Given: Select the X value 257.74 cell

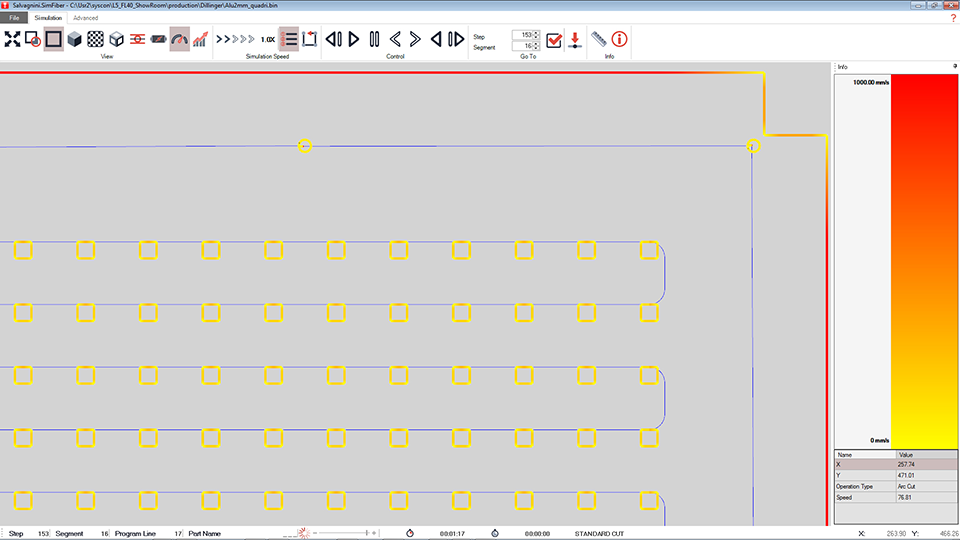Looking at the screenshot, I should click(x=927, y=465).
